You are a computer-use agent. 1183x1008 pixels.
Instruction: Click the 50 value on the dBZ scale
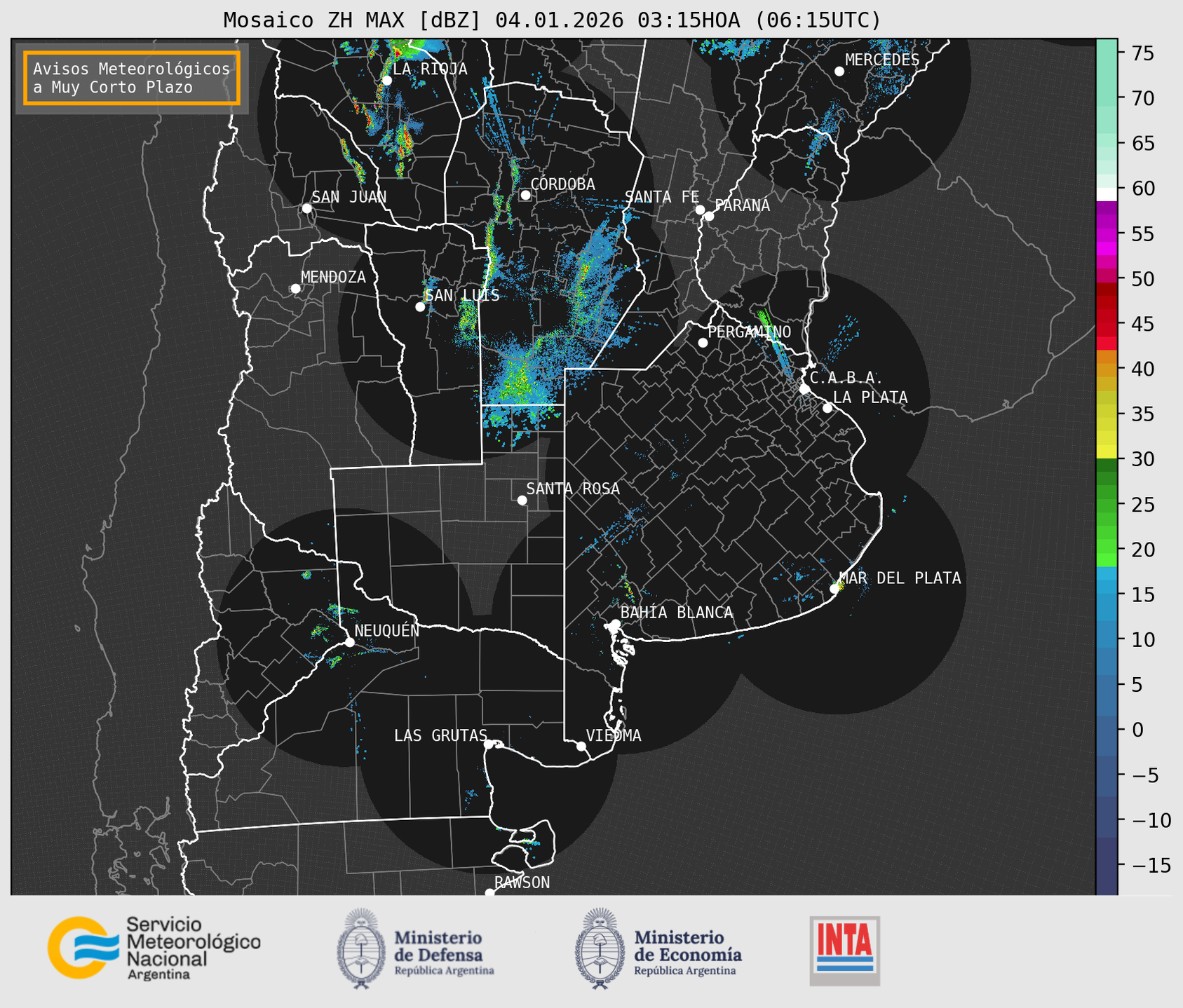coord(1142,279)
